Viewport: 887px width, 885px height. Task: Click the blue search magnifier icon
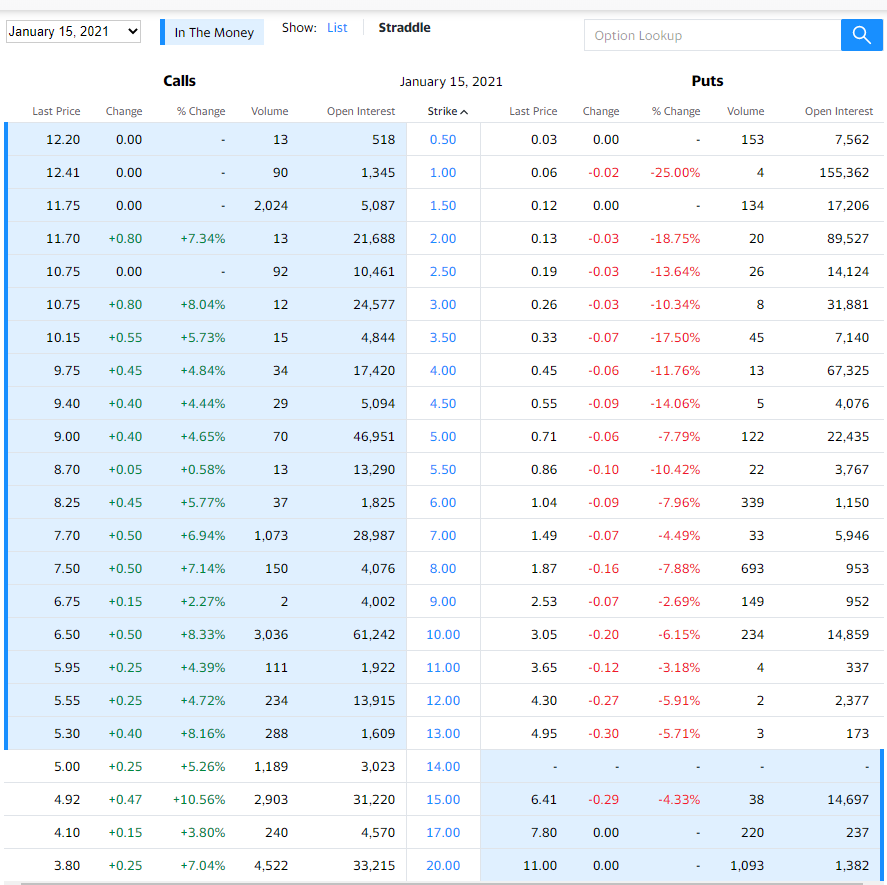tap(861, 35)
